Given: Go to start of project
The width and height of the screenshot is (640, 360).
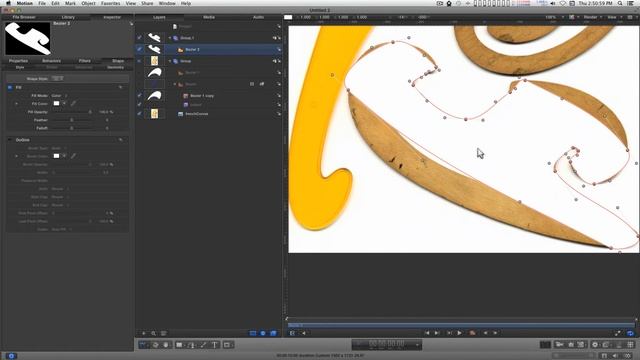Looking at the screenshot, I should pos(427,333).
